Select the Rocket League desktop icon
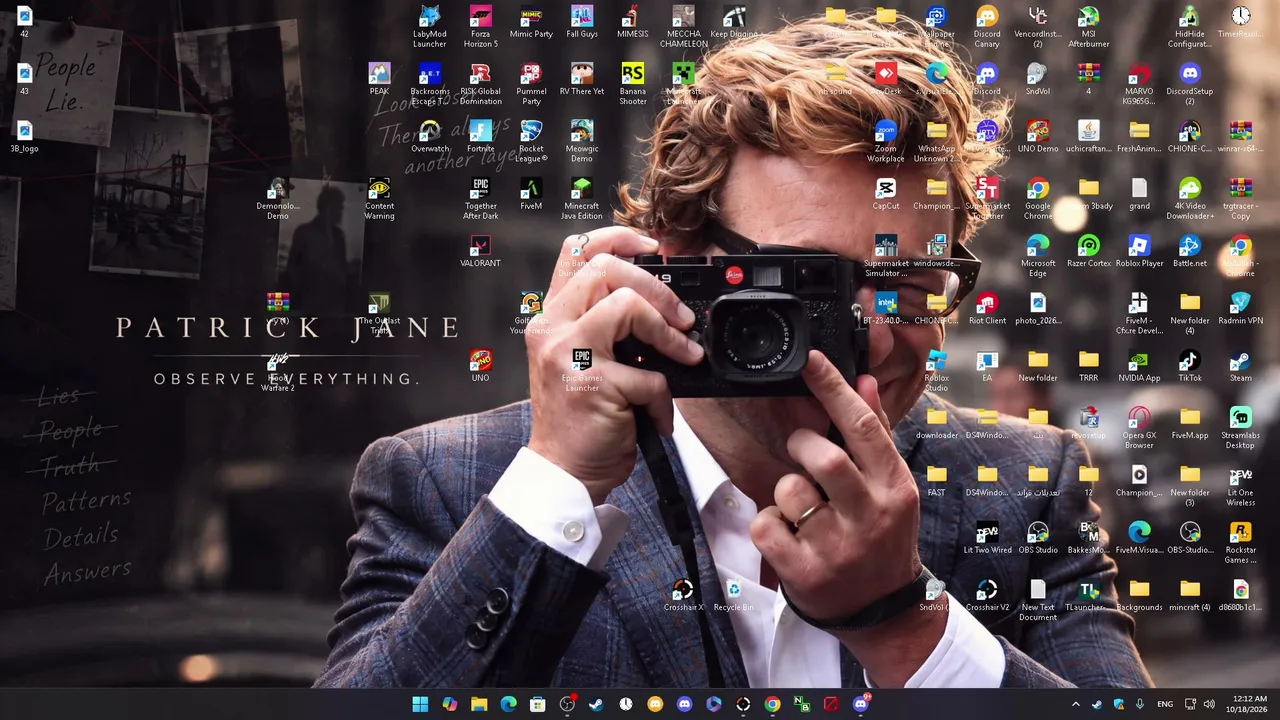1280x720 pixels. pyautogui.click(x=531, y=142)
